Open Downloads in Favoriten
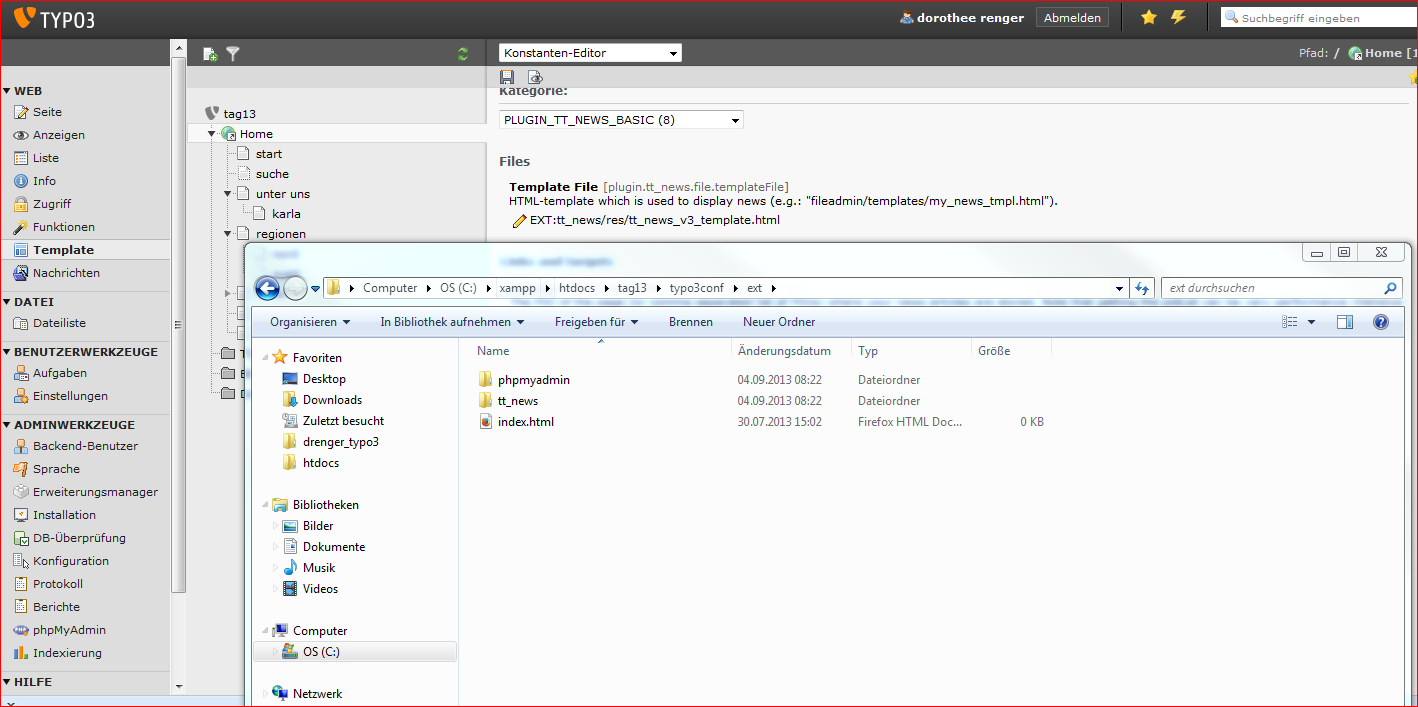Screen dimensions: 1418x707 tap(332, 400)
